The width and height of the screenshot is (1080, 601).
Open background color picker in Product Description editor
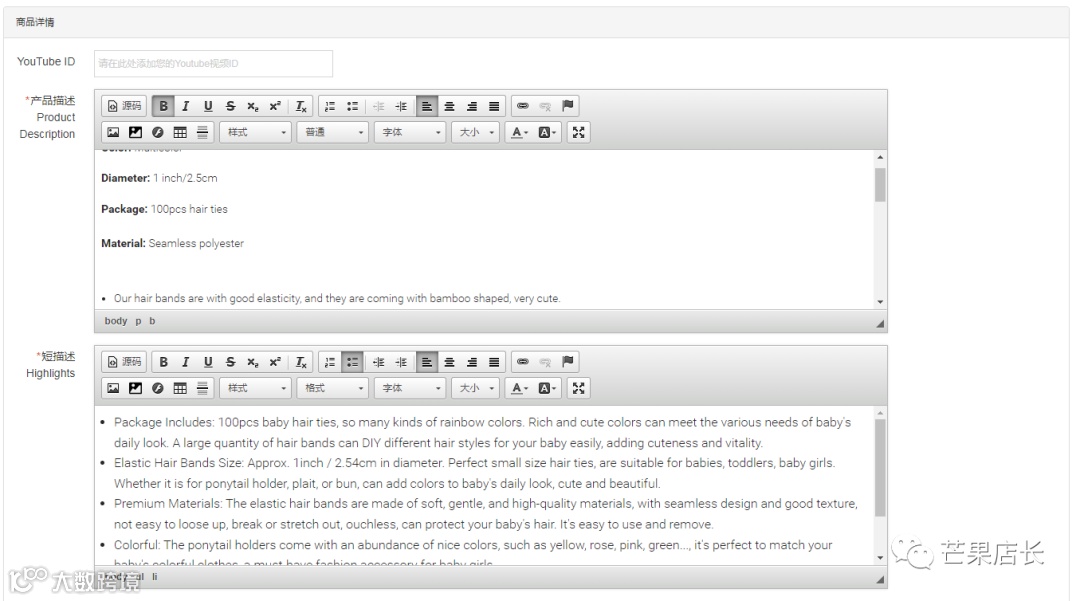click(x=547, y=132)
